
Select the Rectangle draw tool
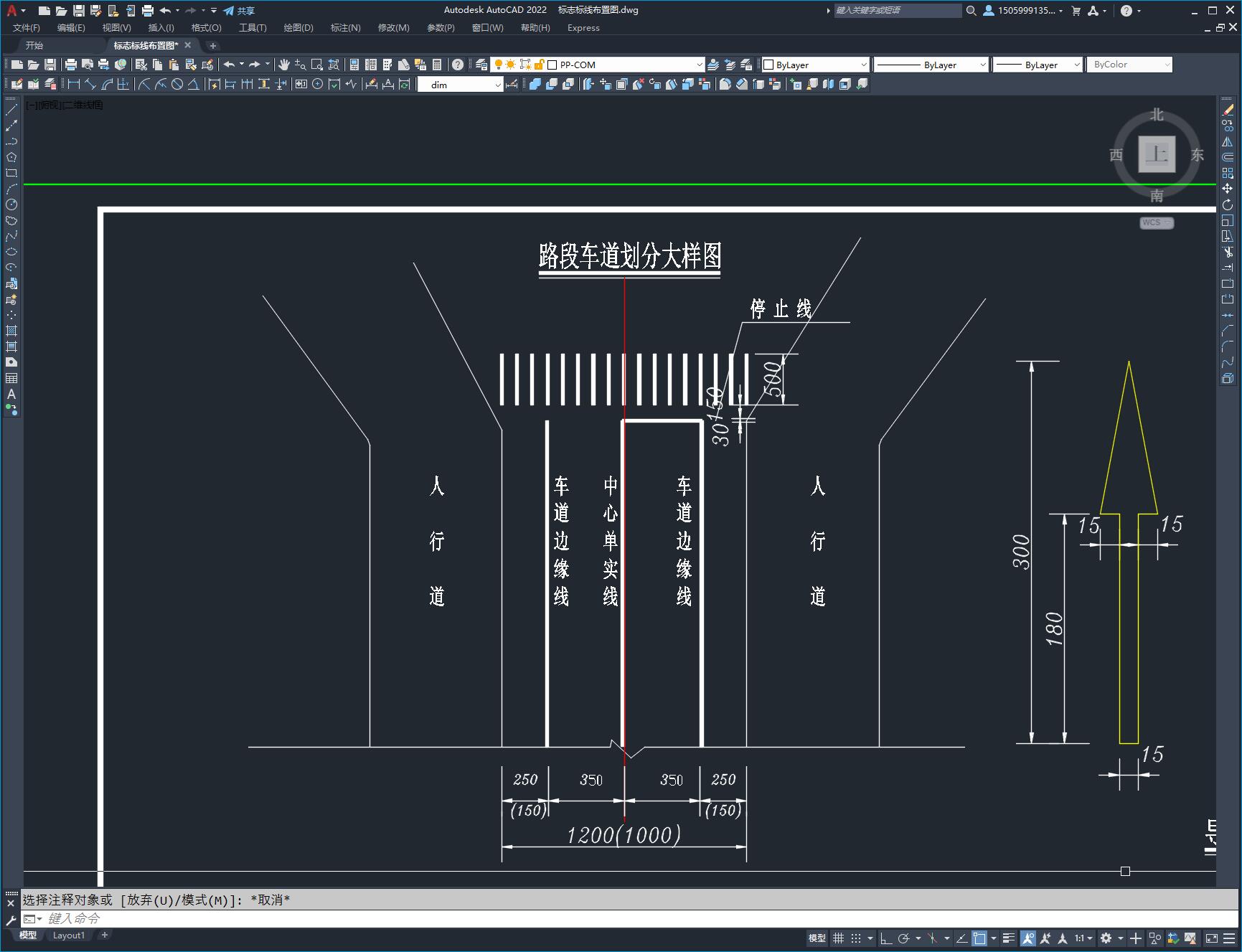click(x=11, y=173)
